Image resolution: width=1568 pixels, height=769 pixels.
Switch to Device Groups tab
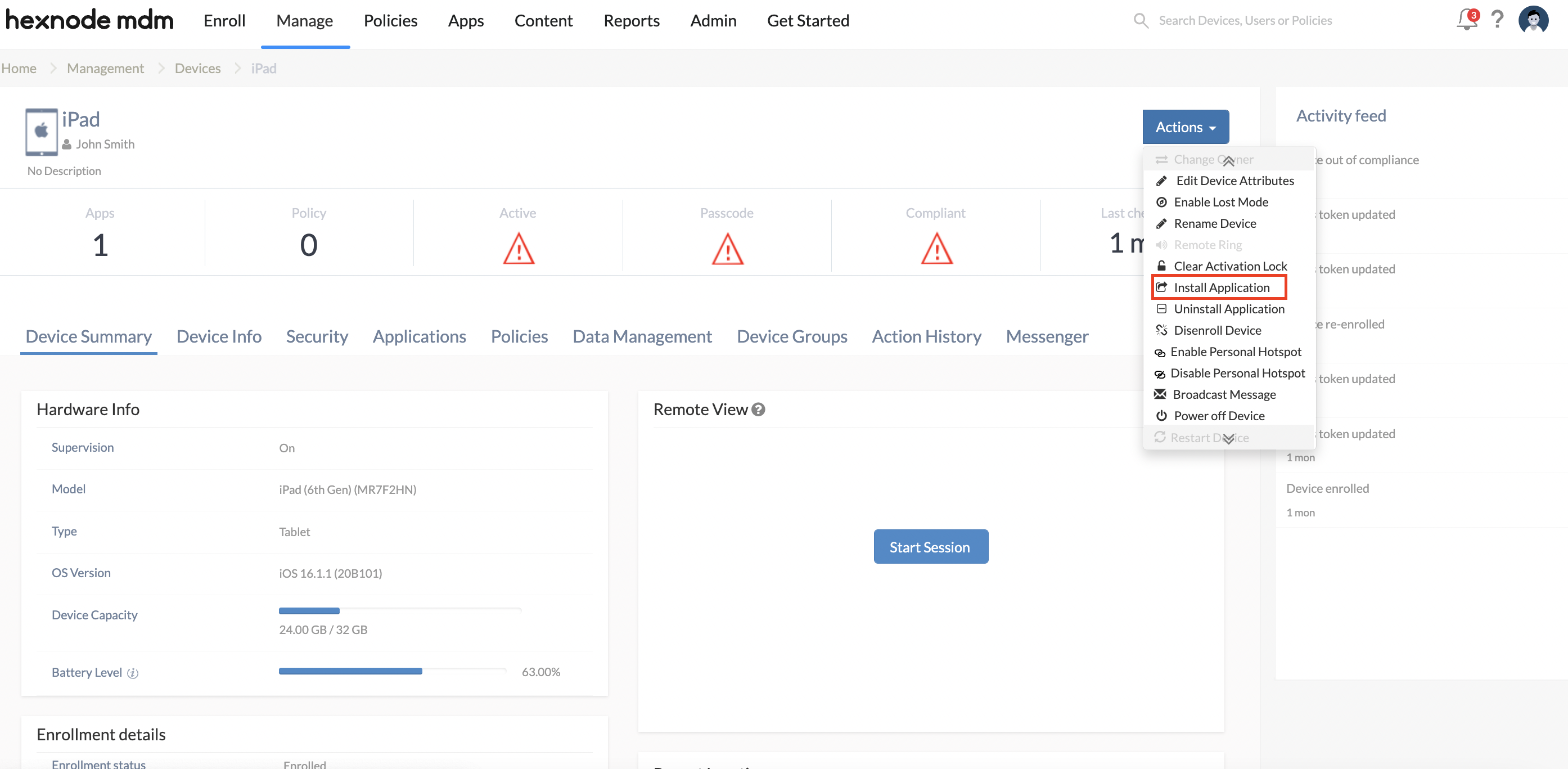coord(792,336)
